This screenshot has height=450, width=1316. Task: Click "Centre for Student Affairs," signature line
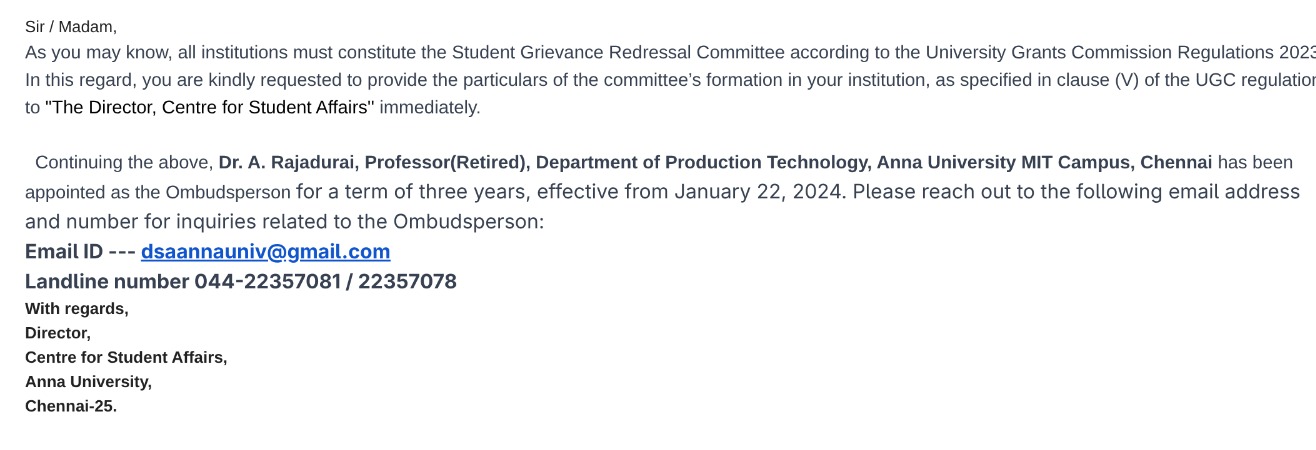(126, 357)
